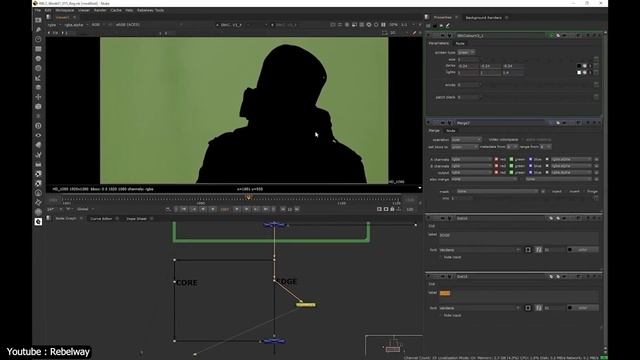This screenshot has width=640, height=360.
Task: Click the darks black color swatch
Action: tap(579, 66)
